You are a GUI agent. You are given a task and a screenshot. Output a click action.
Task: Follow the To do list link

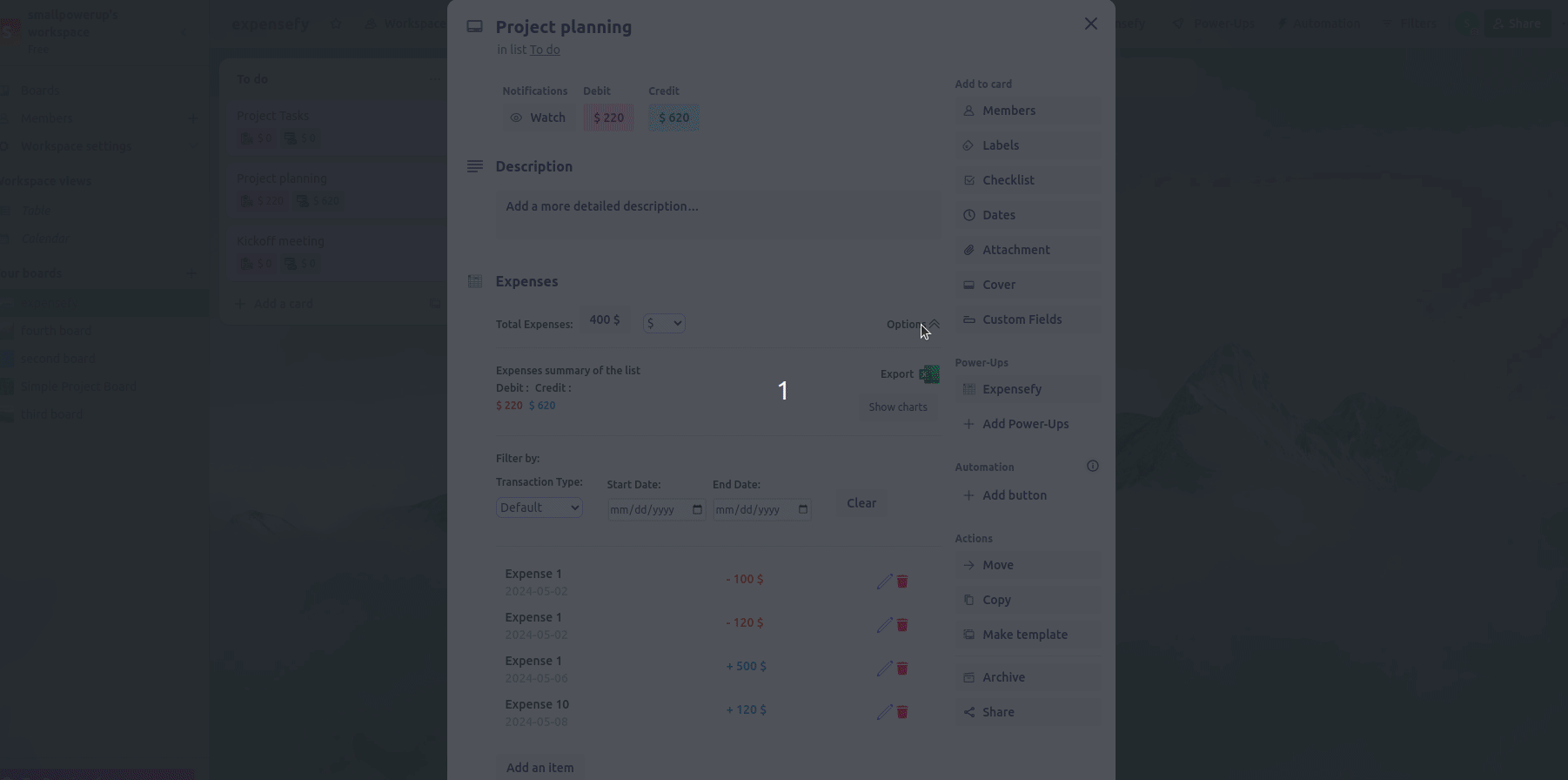click(545, 50)
